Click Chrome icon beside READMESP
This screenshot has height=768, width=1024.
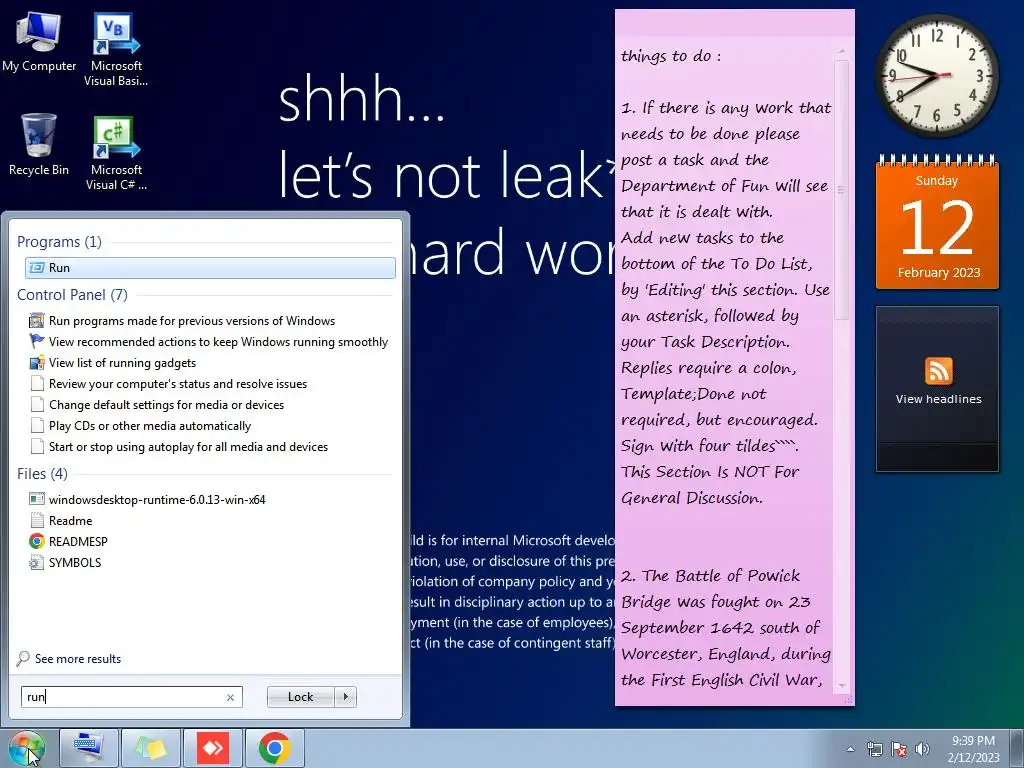(37, 541)
